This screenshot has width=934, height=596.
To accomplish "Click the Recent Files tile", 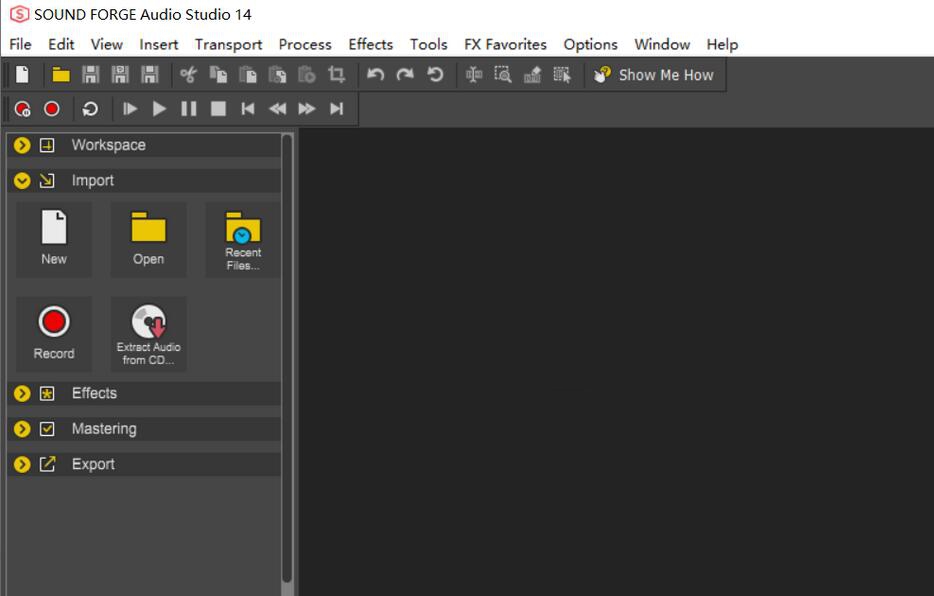I will (x=242, y=239).
